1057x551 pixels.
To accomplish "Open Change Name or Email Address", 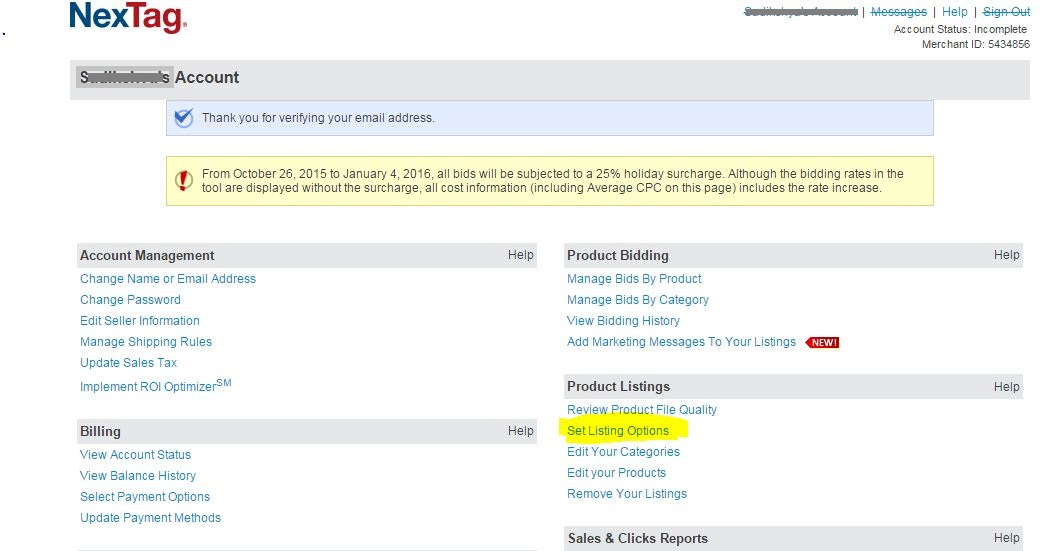I will [168, 279].
